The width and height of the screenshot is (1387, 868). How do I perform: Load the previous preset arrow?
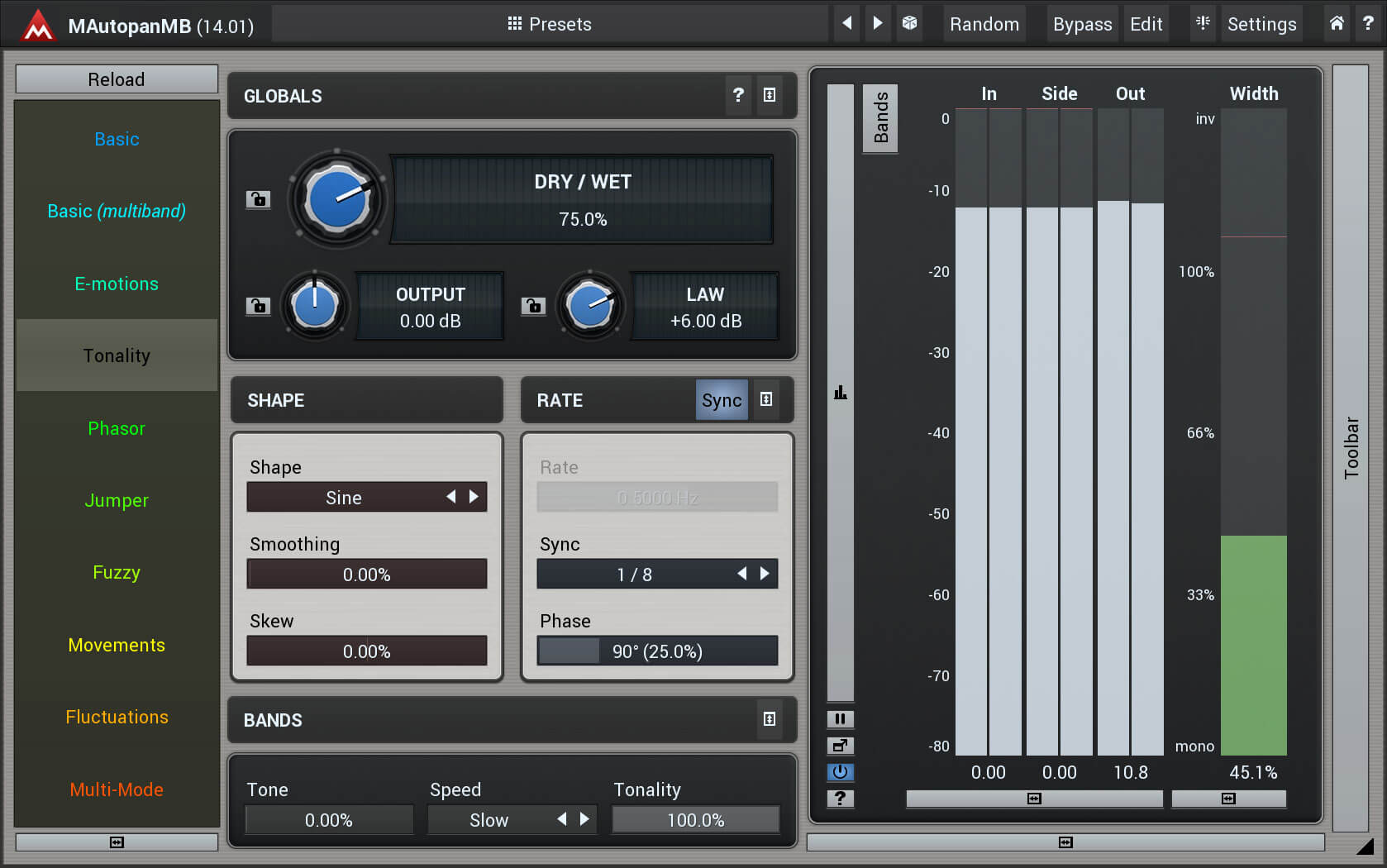point(846,23)
